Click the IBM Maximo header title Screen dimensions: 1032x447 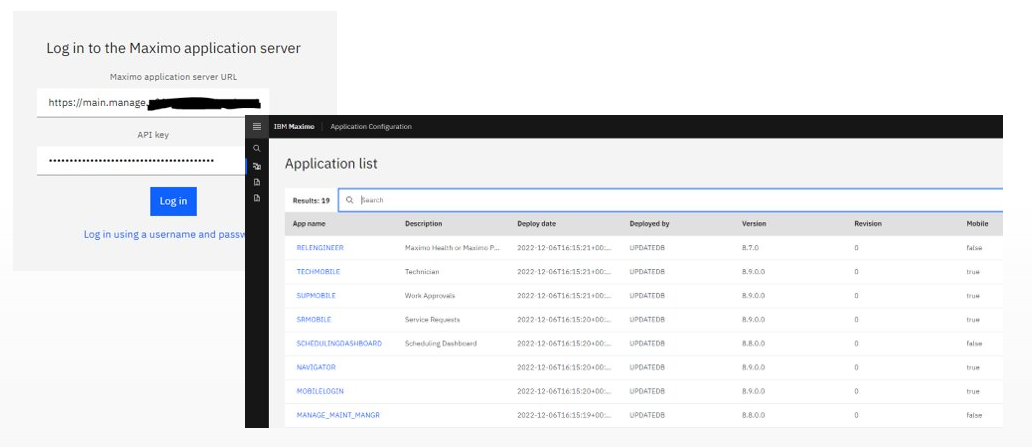[294, 126]
